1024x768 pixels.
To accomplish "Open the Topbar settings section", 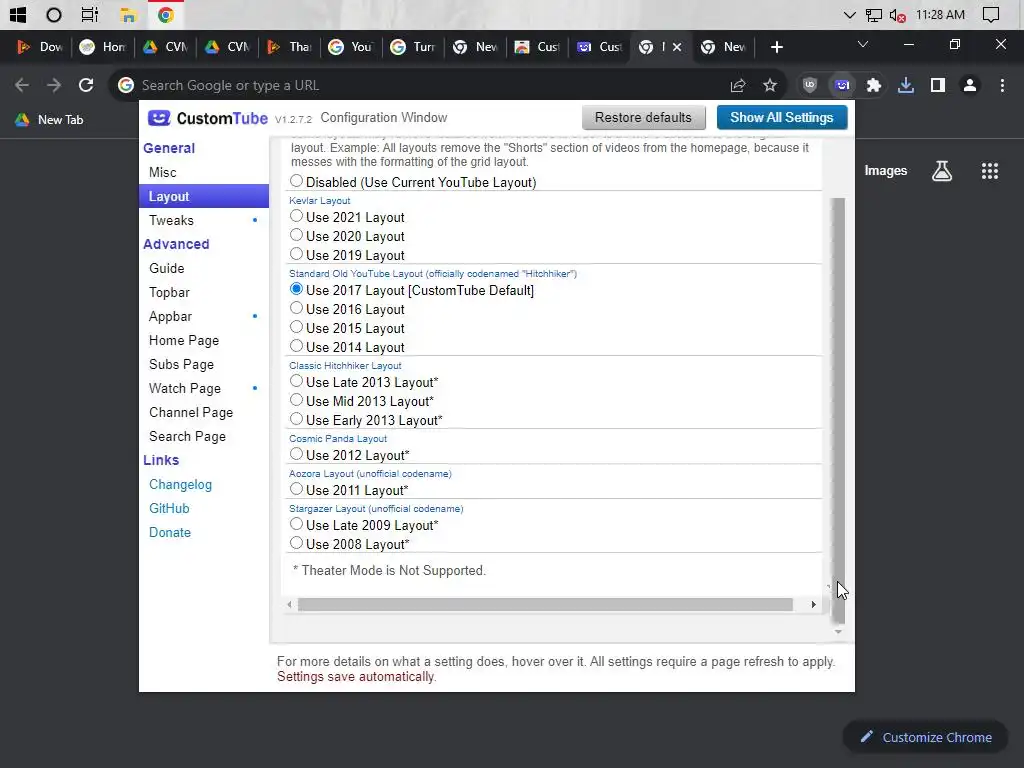I will click(x=204, y=293).
